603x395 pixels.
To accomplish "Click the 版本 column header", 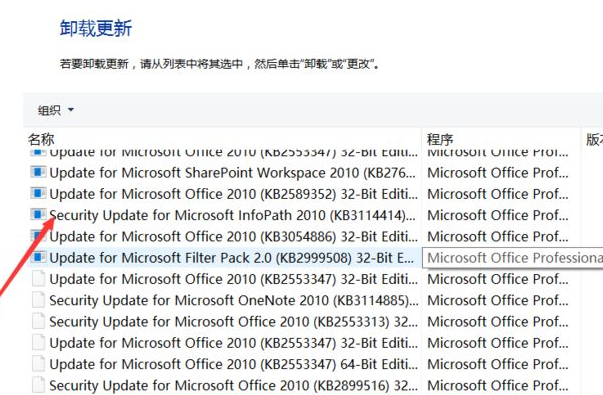I will click(593, 139).
